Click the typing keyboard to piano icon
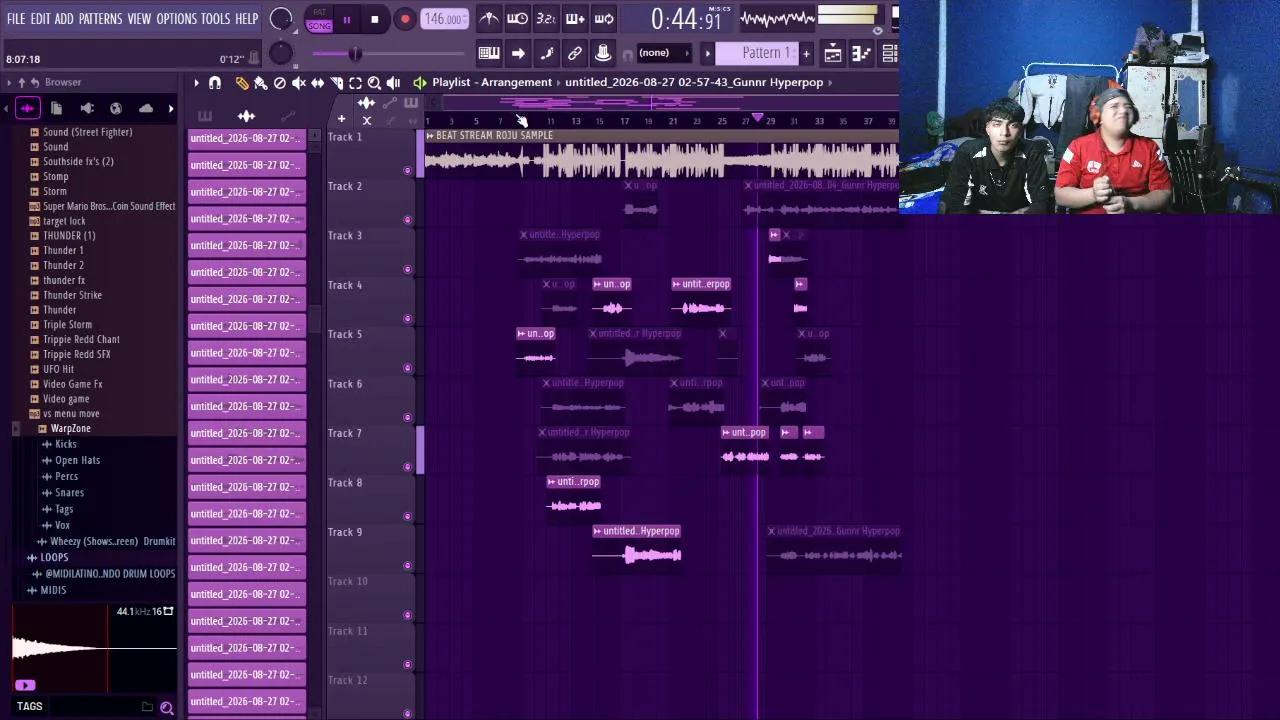The width and height of the screenshot is (1280, 720). coord(489,53)
